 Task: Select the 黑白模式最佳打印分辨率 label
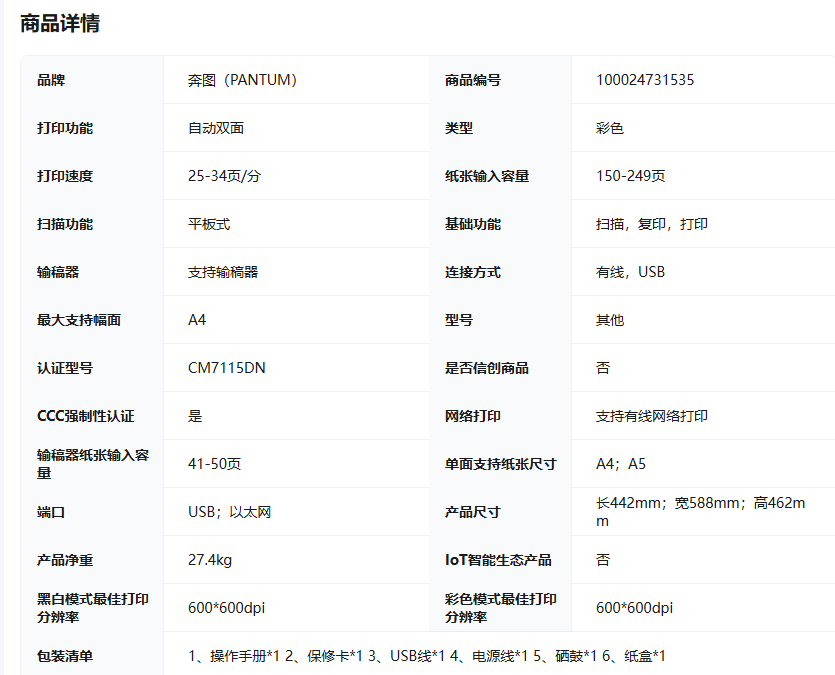(x=93, y=607)
